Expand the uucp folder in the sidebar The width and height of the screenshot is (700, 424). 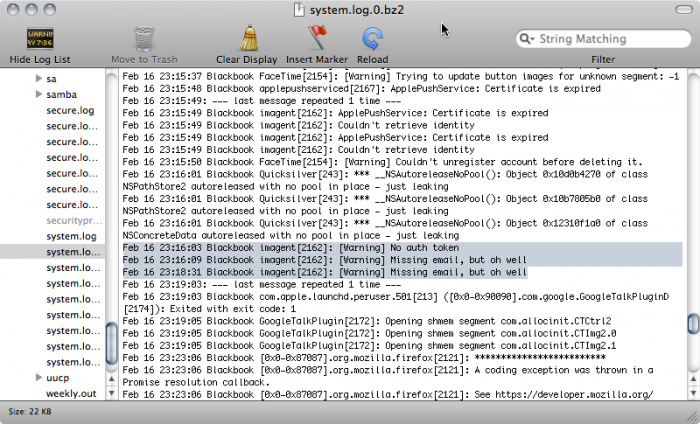38,378
